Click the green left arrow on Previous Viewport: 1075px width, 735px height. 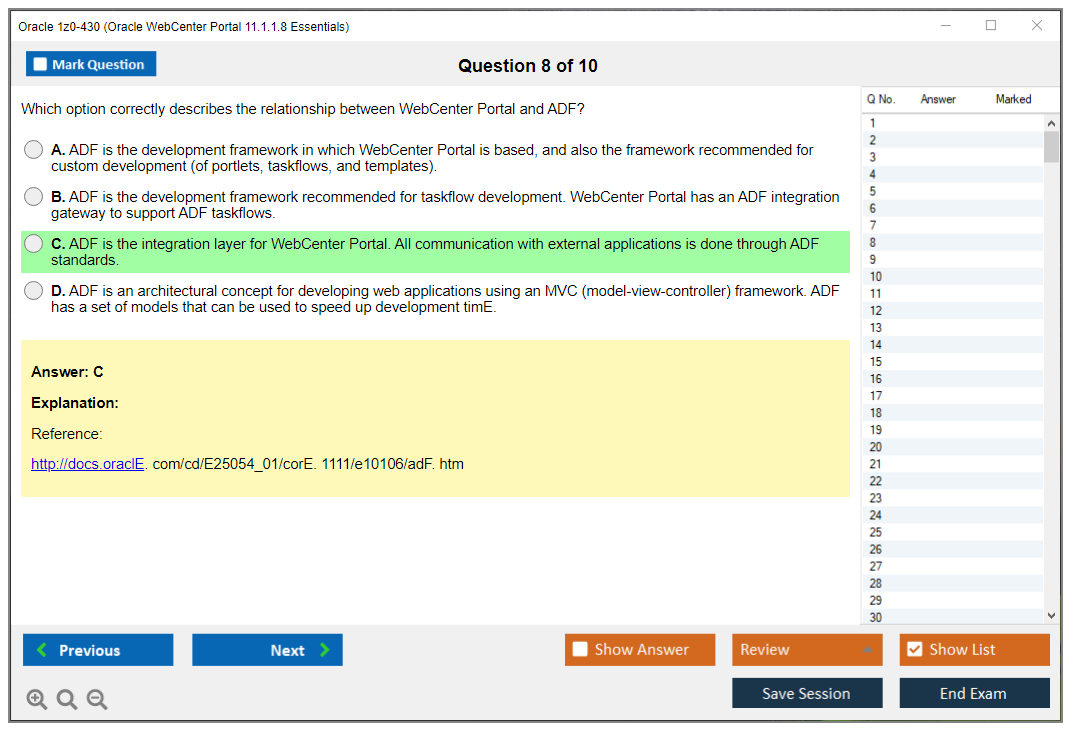(42, 650)
